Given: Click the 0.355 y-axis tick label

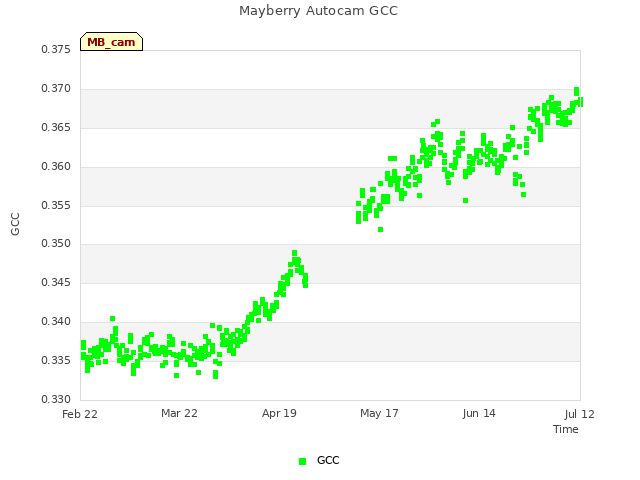Looking at the screenshot, I should (56, 205).
